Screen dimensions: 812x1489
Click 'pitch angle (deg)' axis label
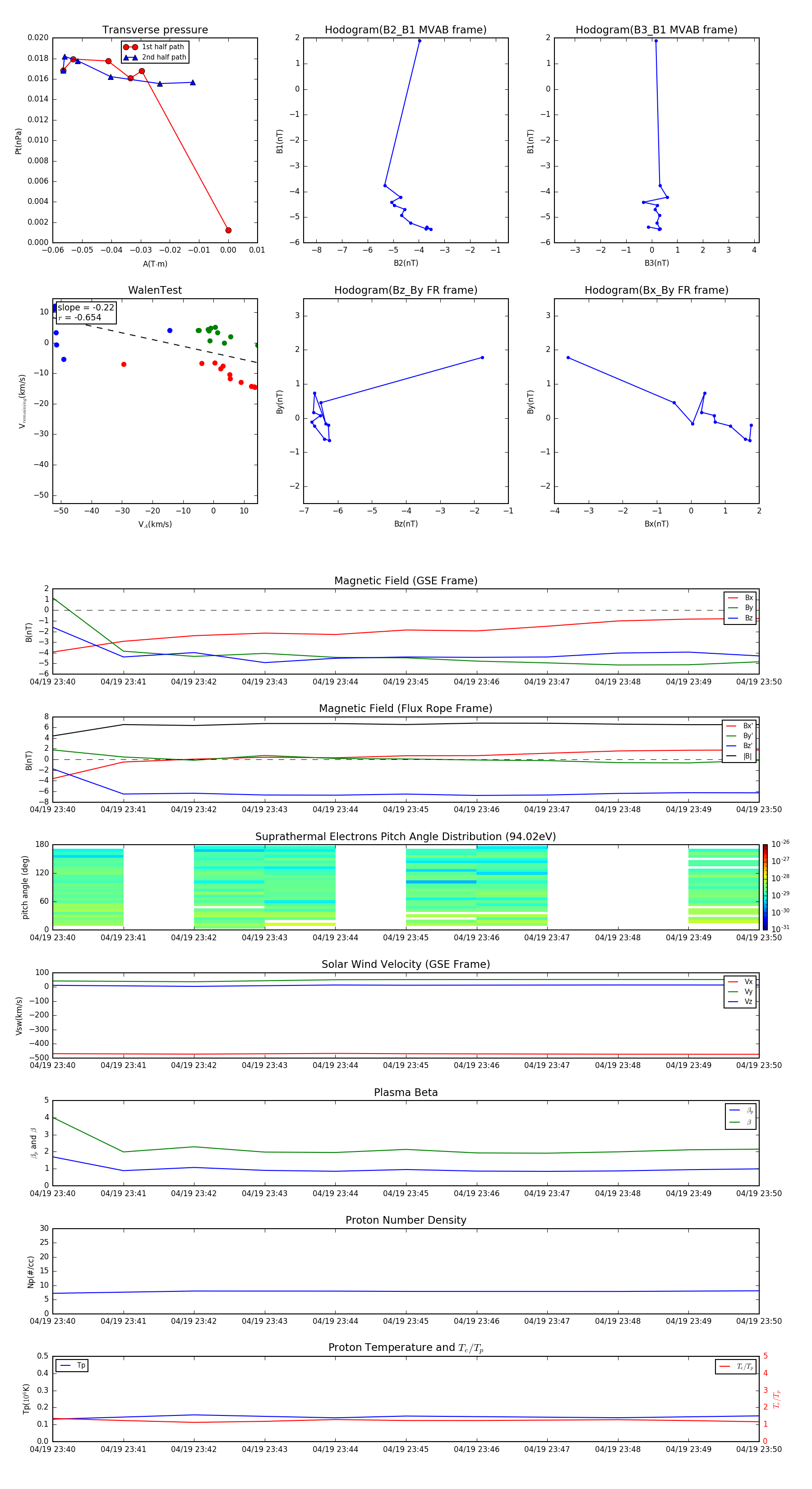point(25,887)
